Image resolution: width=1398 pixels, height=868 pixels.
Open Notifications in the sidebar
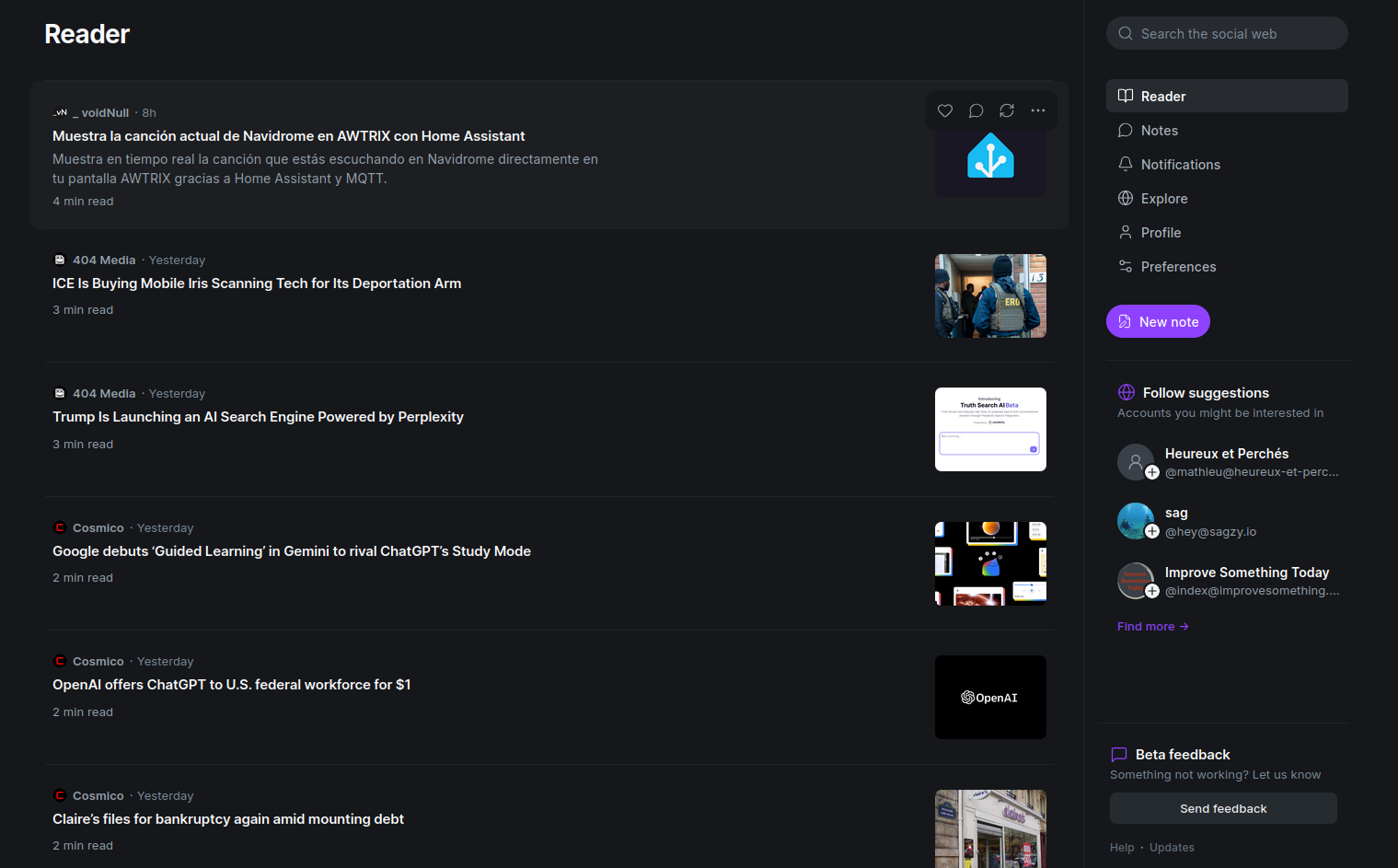(1227, 164)
